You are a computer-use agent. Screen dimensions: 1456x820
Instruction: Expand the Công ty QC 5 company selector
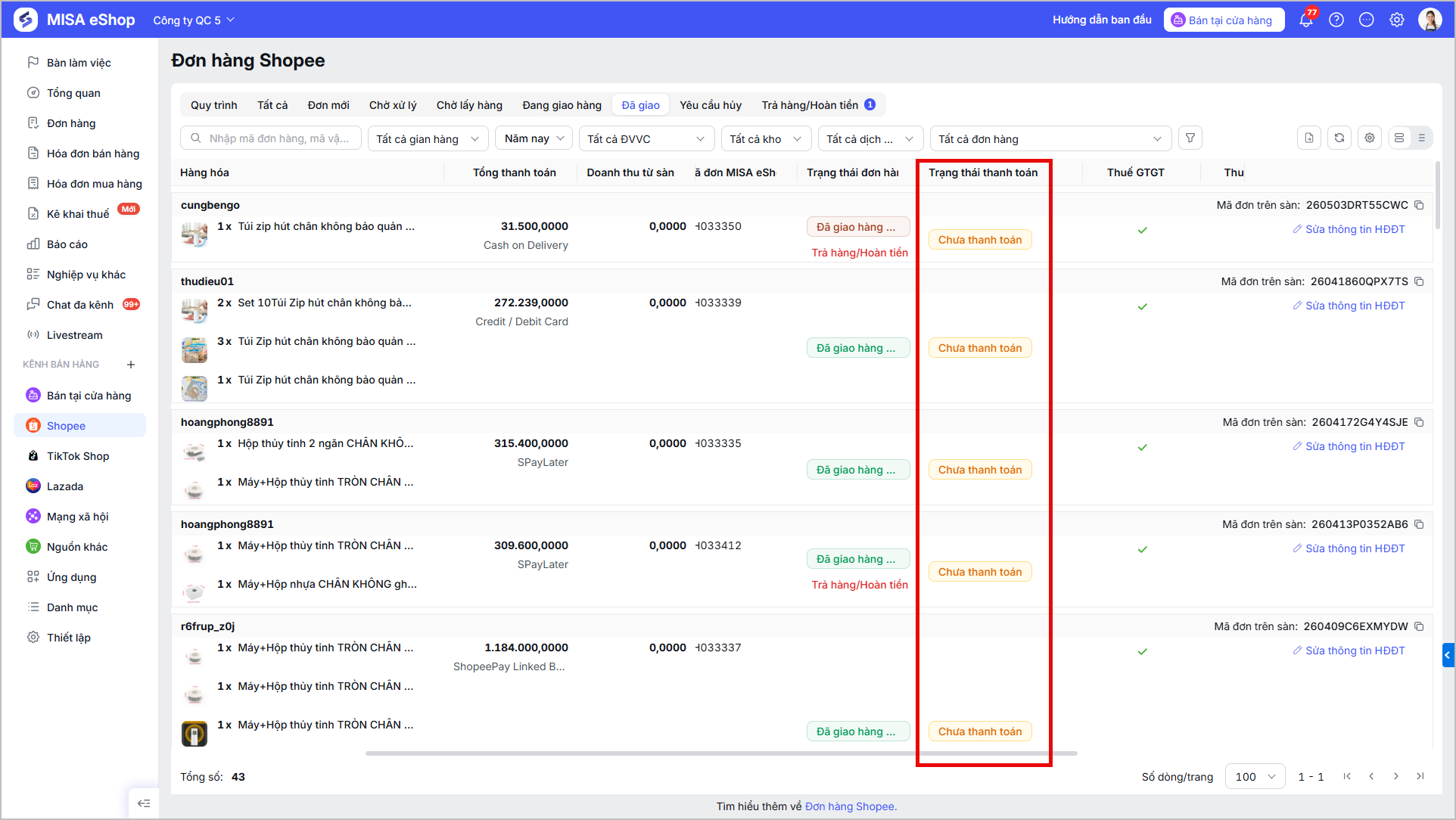[x=194, y=20]
